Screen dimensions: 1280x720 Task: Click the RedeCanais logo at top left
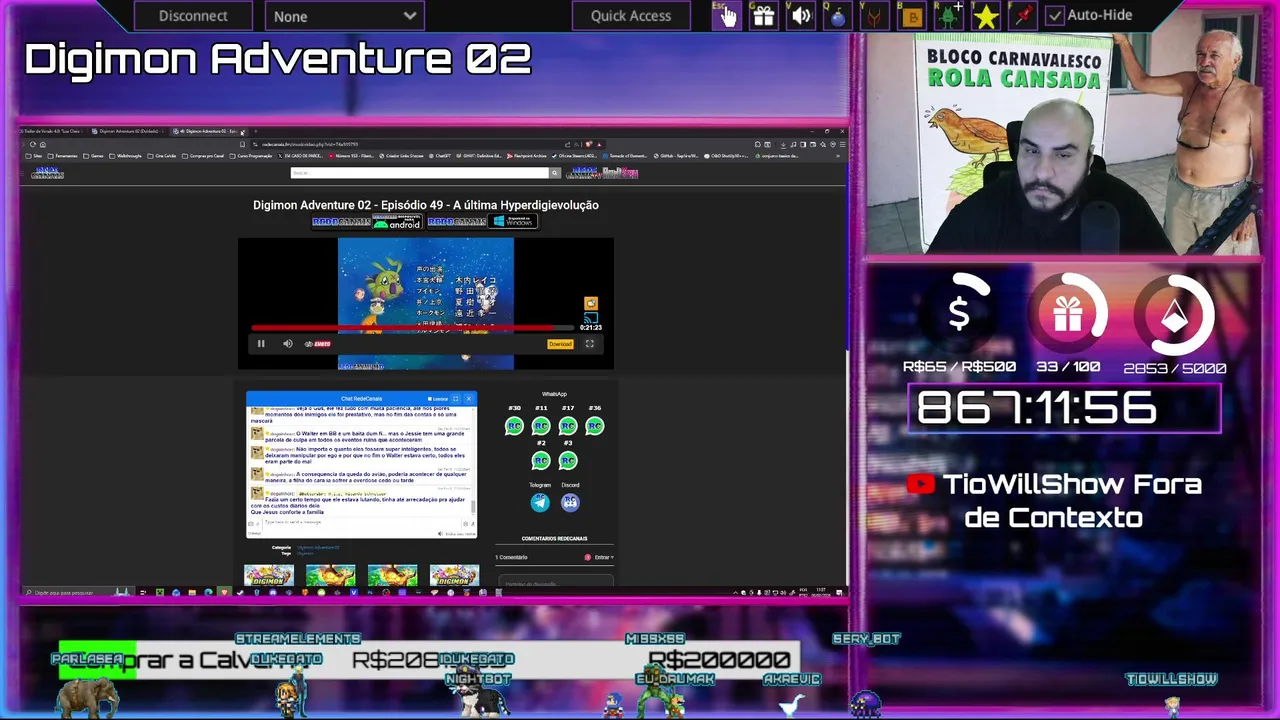click(47, 173)
